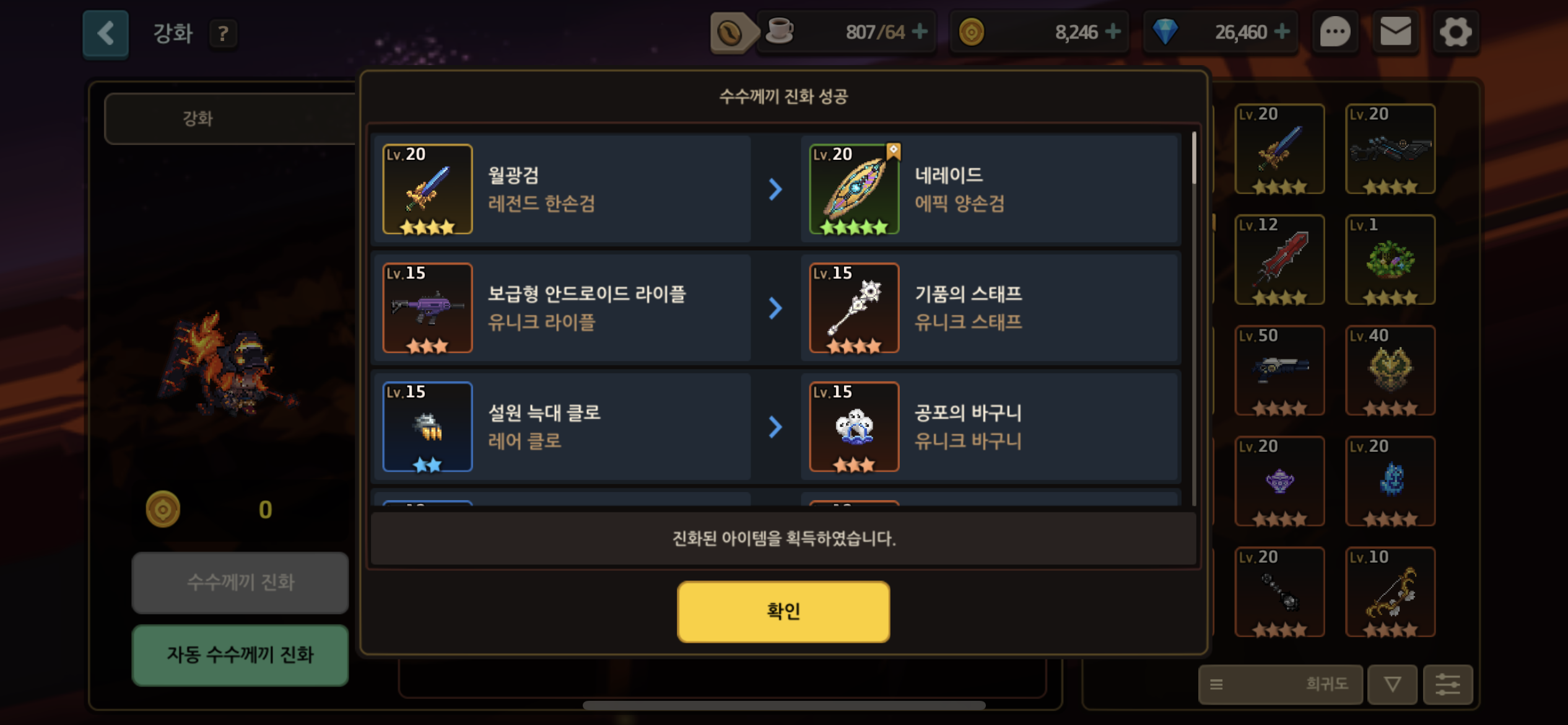The height and width of the screenshot is (725, 1568).
Task: Open the 희귀도 sort dropdown
Action: pyautogui.click(x=1280, y=684)
